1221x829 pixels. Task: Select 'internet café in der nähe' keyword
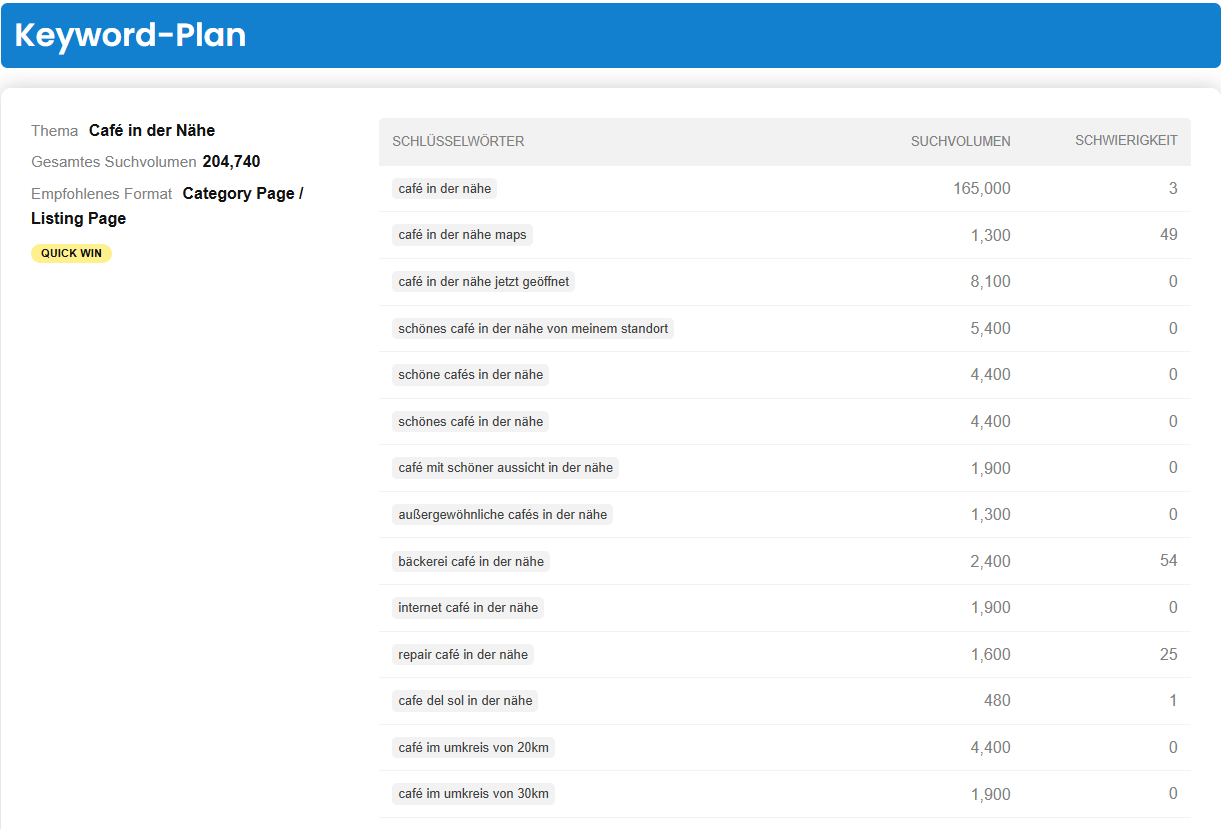point(468,608)
